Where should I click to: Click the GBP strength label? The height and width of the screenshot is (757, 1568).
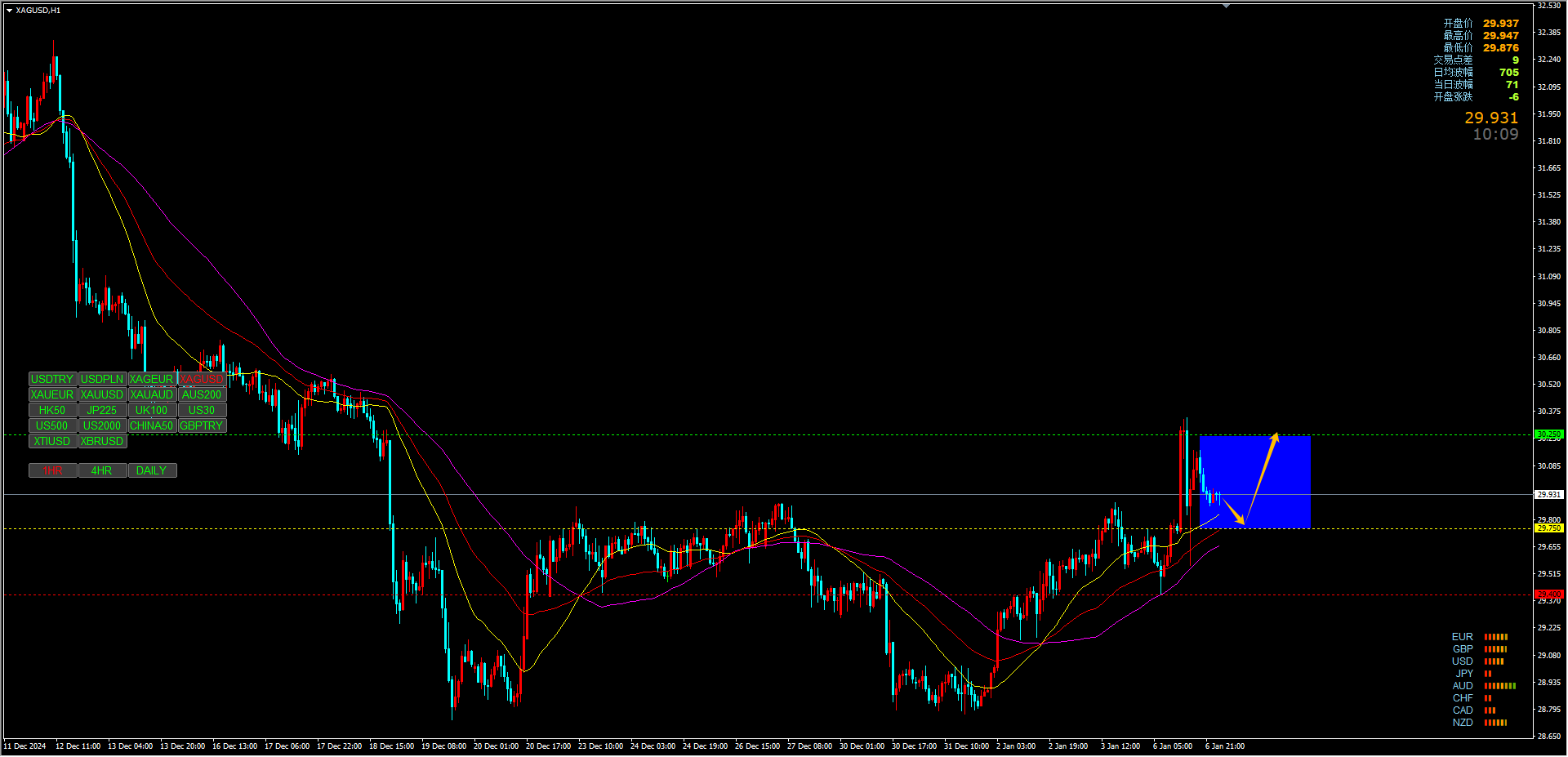pyautogui.click(x=1463, y=649)
